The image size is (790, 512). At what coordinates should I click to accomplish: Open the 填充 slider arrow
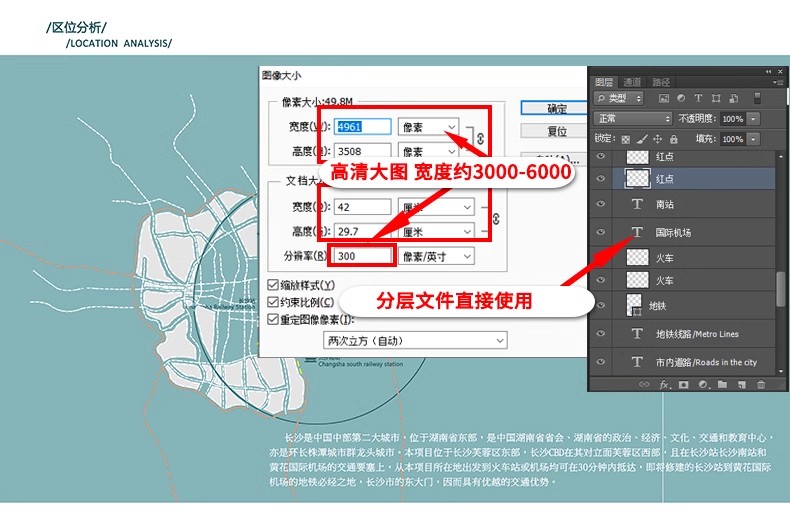[754, 139]
